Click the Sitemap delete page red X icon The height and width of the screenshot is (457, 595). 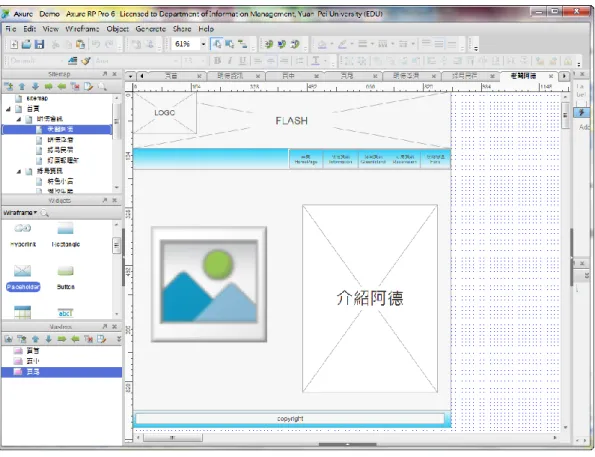(75, 87)
